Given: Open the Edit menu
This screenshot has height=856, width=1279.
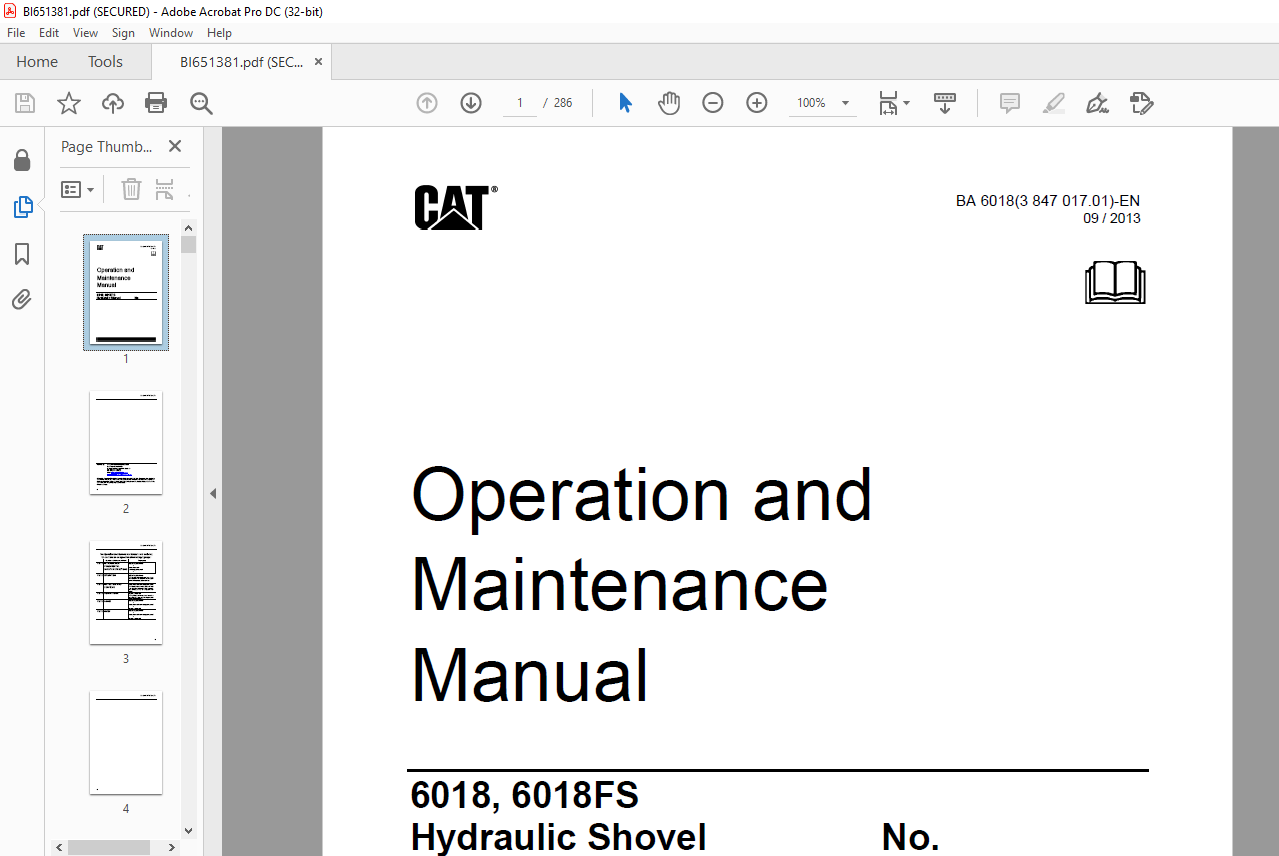Looking at the screenshot, I should click(49, 33).
